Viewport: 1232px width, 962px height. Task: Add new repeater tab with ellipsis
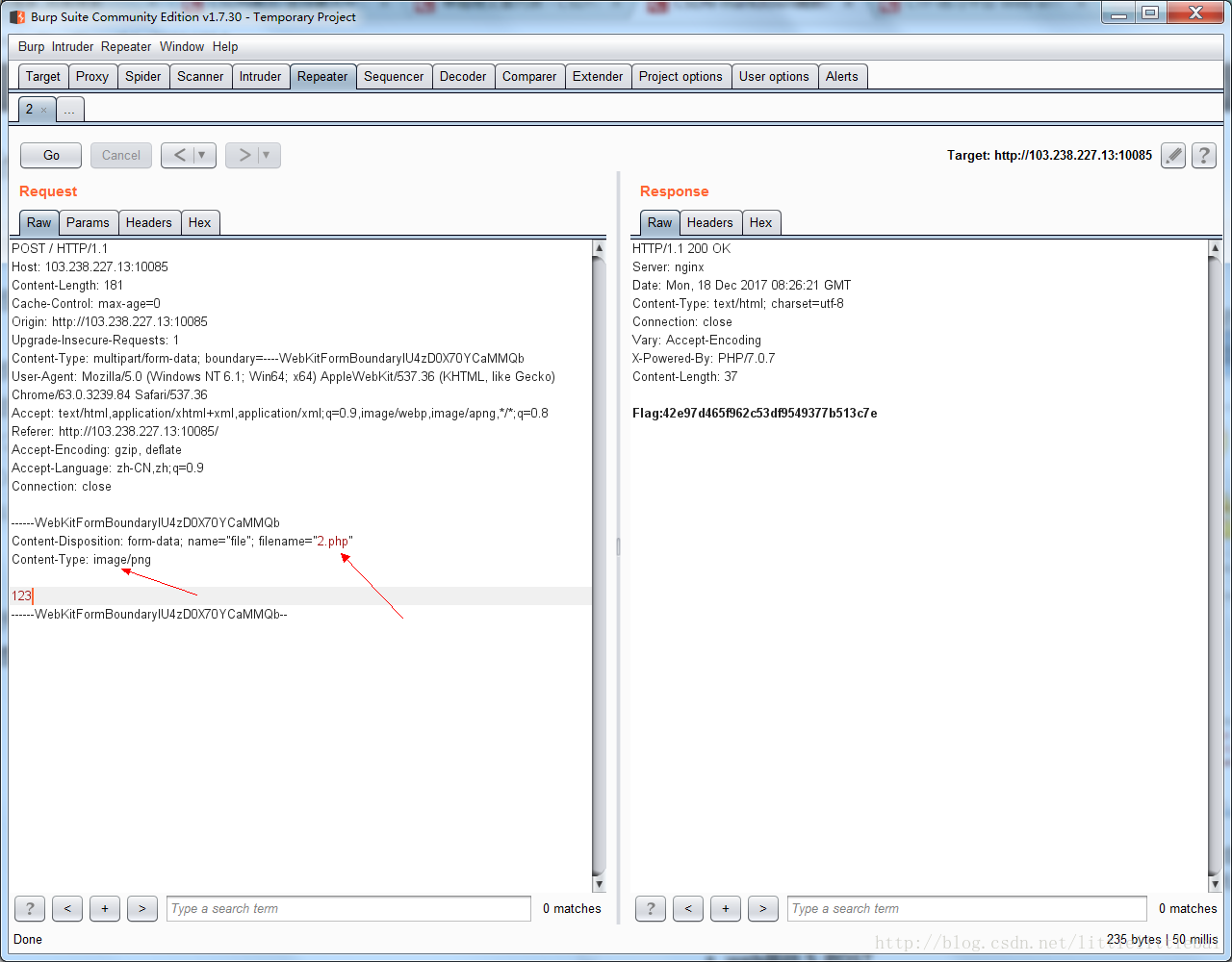[x=69, y=110]
